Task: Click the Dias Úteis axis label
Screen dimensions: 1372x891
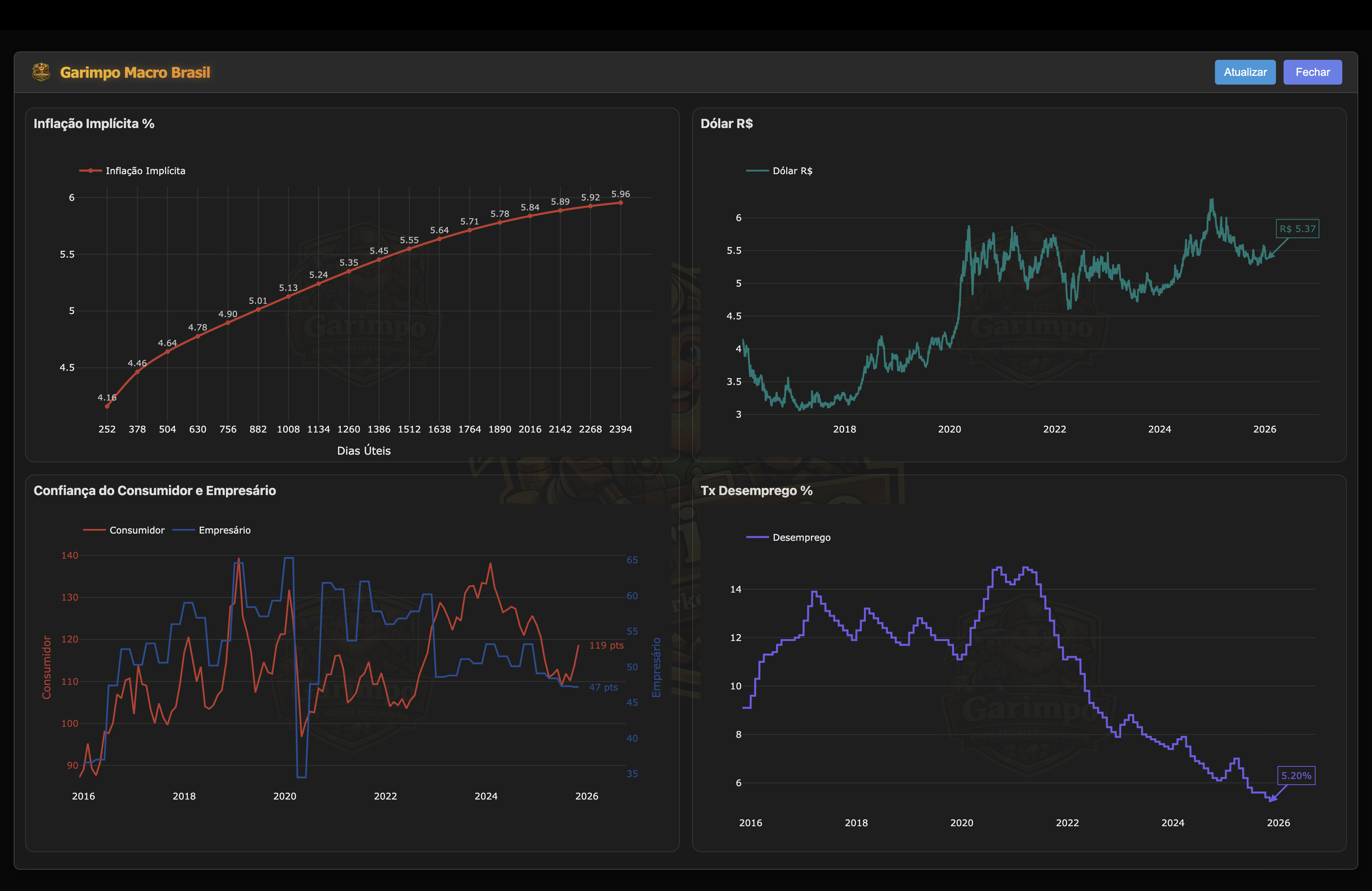Action: [364, 451]
